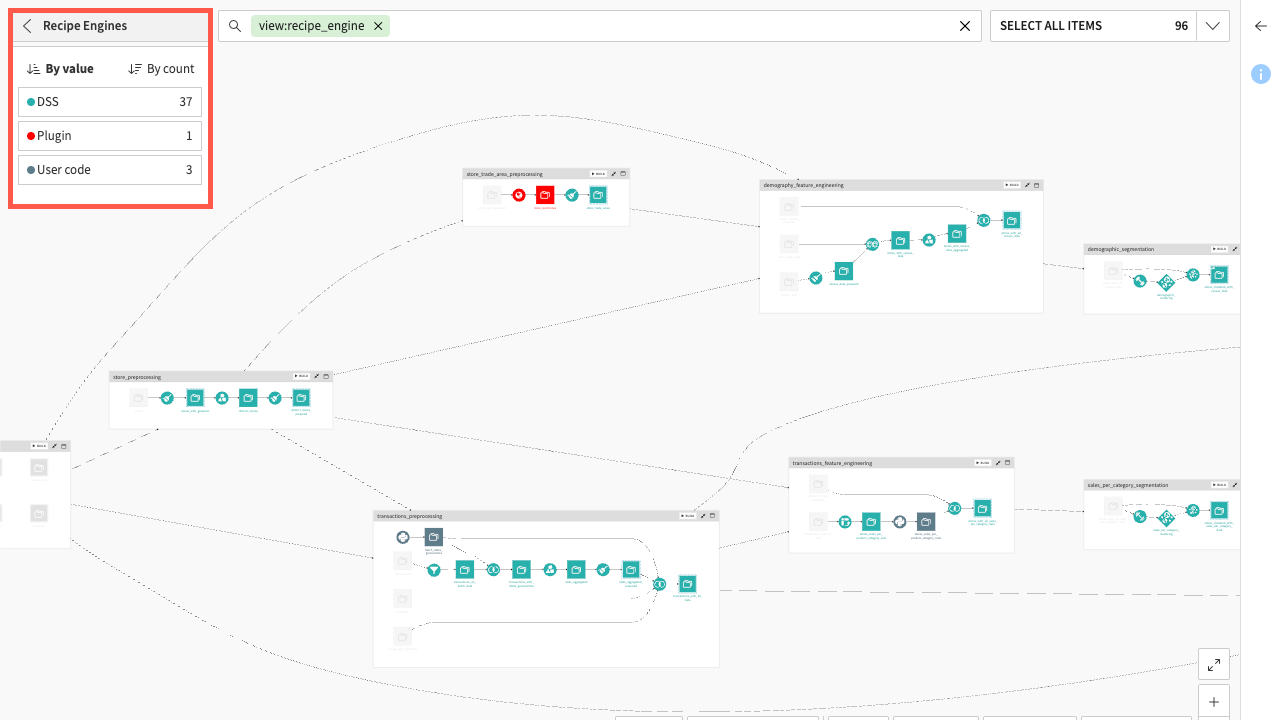This screenshot has height=720, width=1280.
Task: Select the demographic clustering model diamond
Action: coord(1166,282)
